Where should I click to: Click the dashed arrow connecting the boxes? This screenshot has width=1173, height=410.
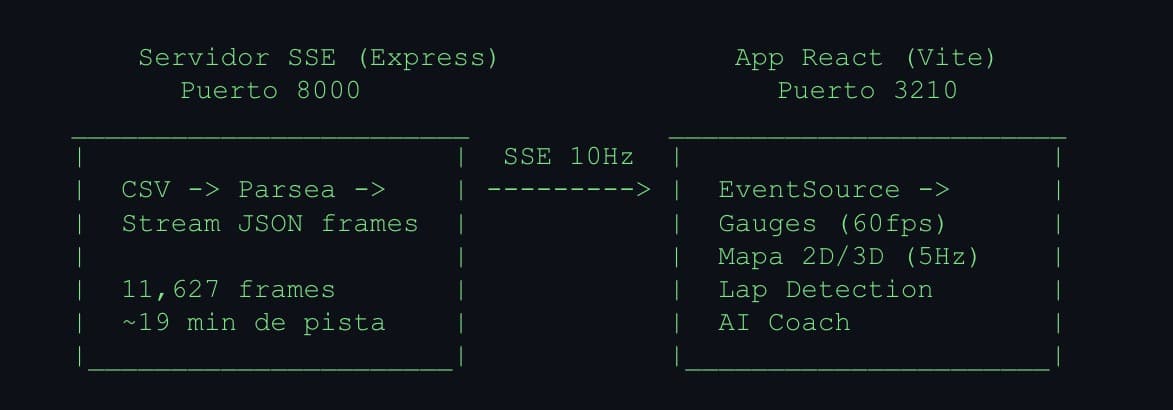click(x=568, y=189)
